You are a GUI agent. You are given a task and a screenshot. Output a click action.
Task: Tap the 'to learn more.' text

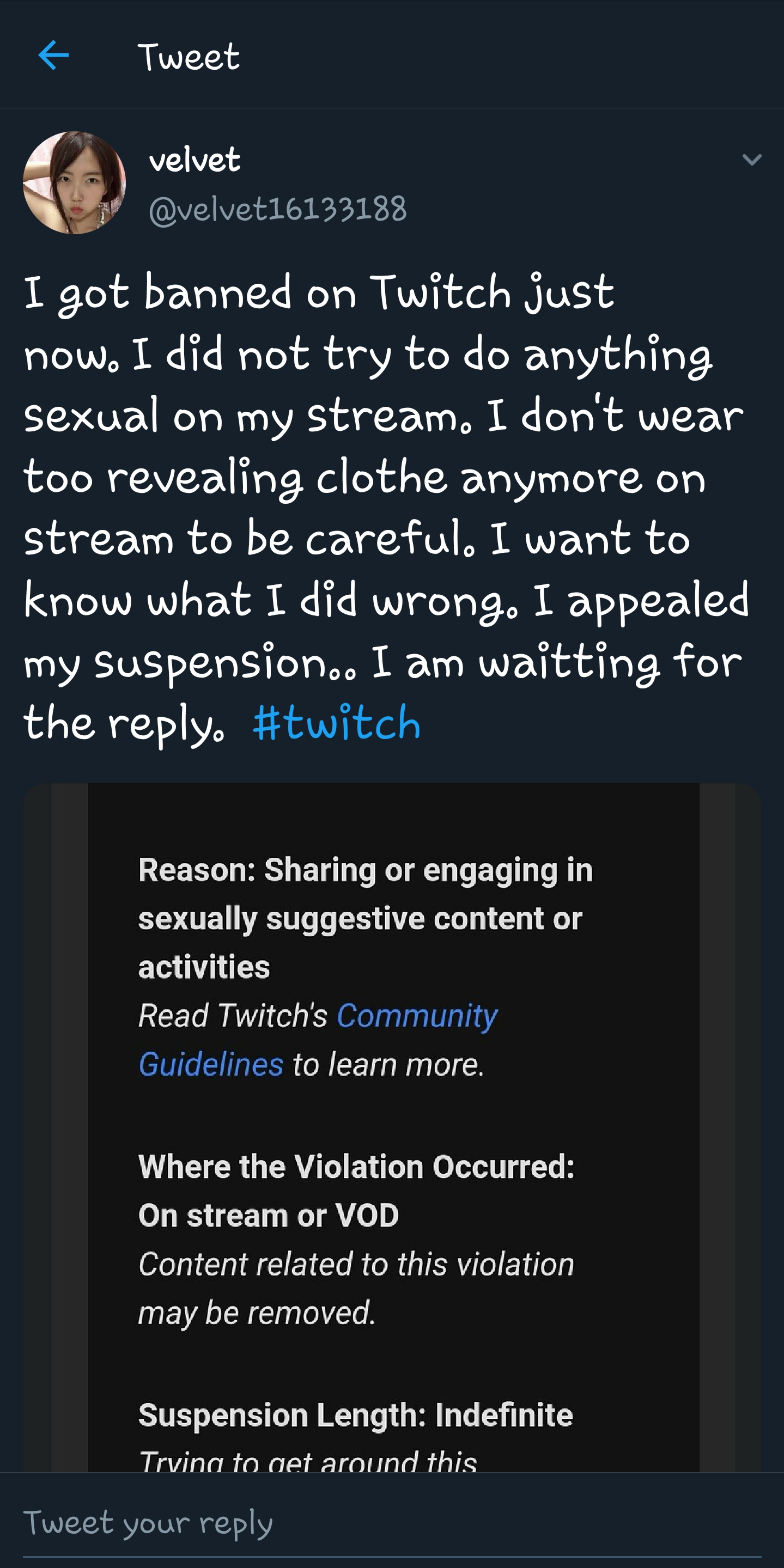(x=388, y=1064)
